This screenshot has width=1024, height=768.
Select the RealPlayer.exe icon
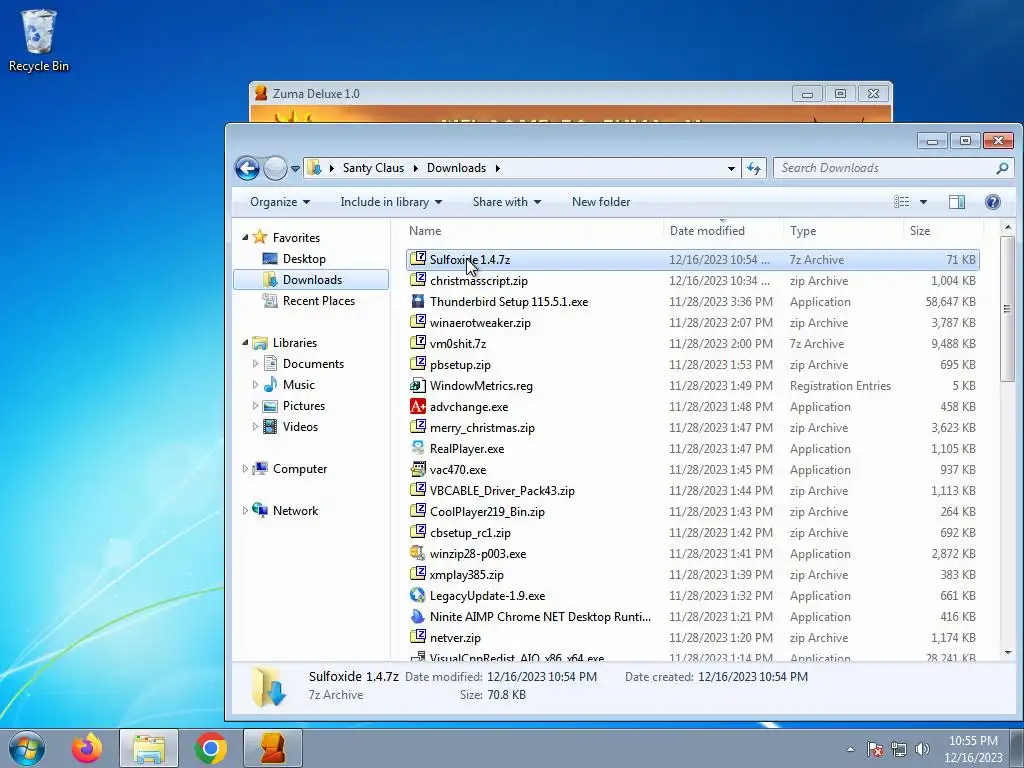(x=417, y=449)
